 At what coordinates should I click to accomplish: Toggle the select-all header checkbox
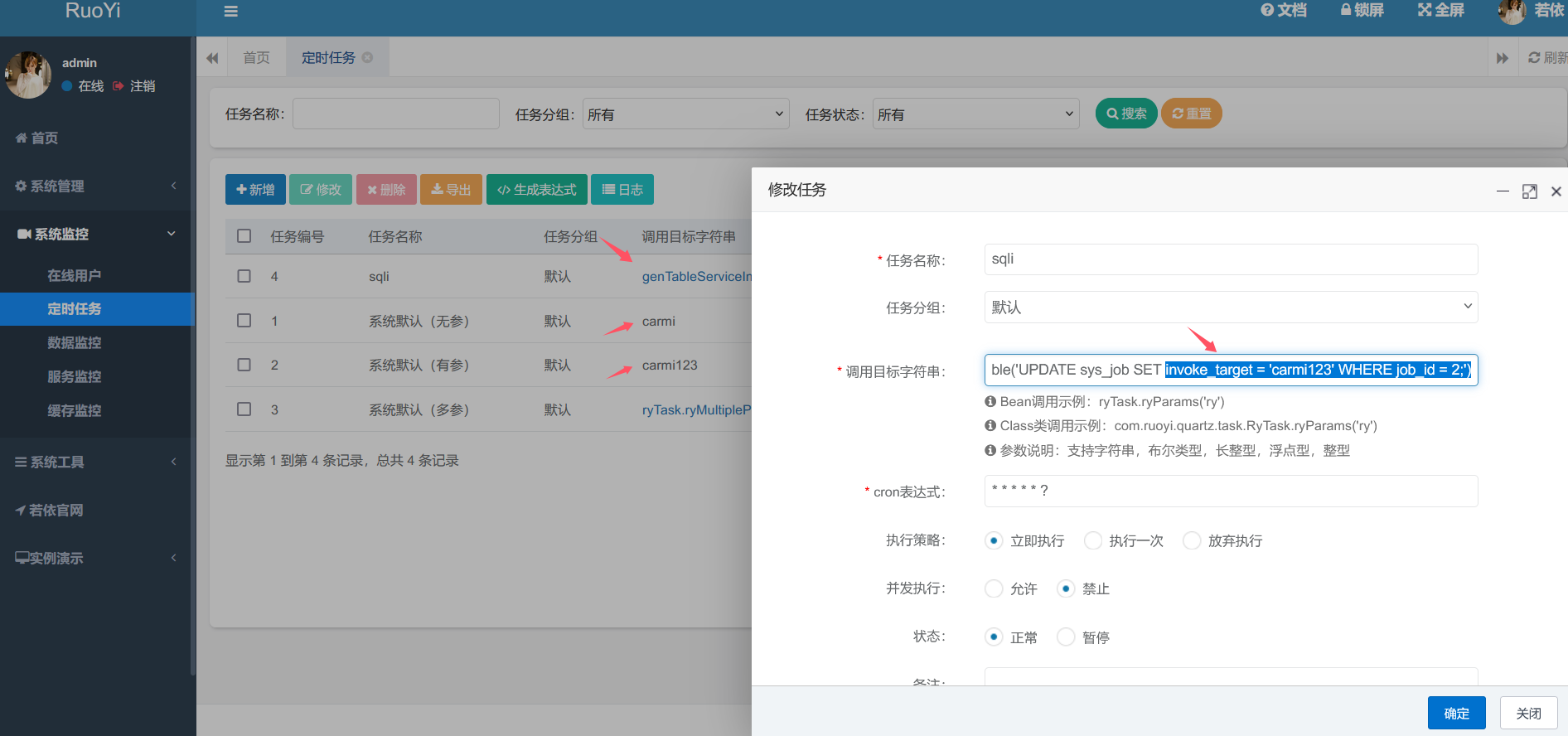point(244,236)
